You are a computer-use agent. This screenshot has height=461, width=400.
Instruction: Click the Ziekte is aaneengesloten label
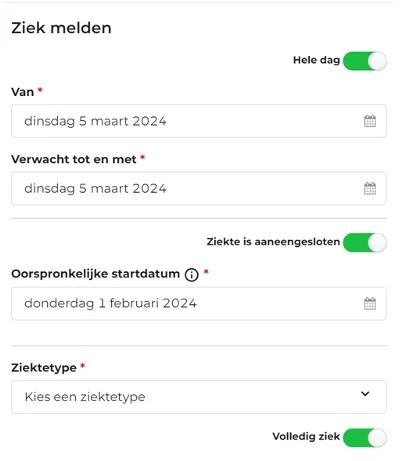point(273,242)
